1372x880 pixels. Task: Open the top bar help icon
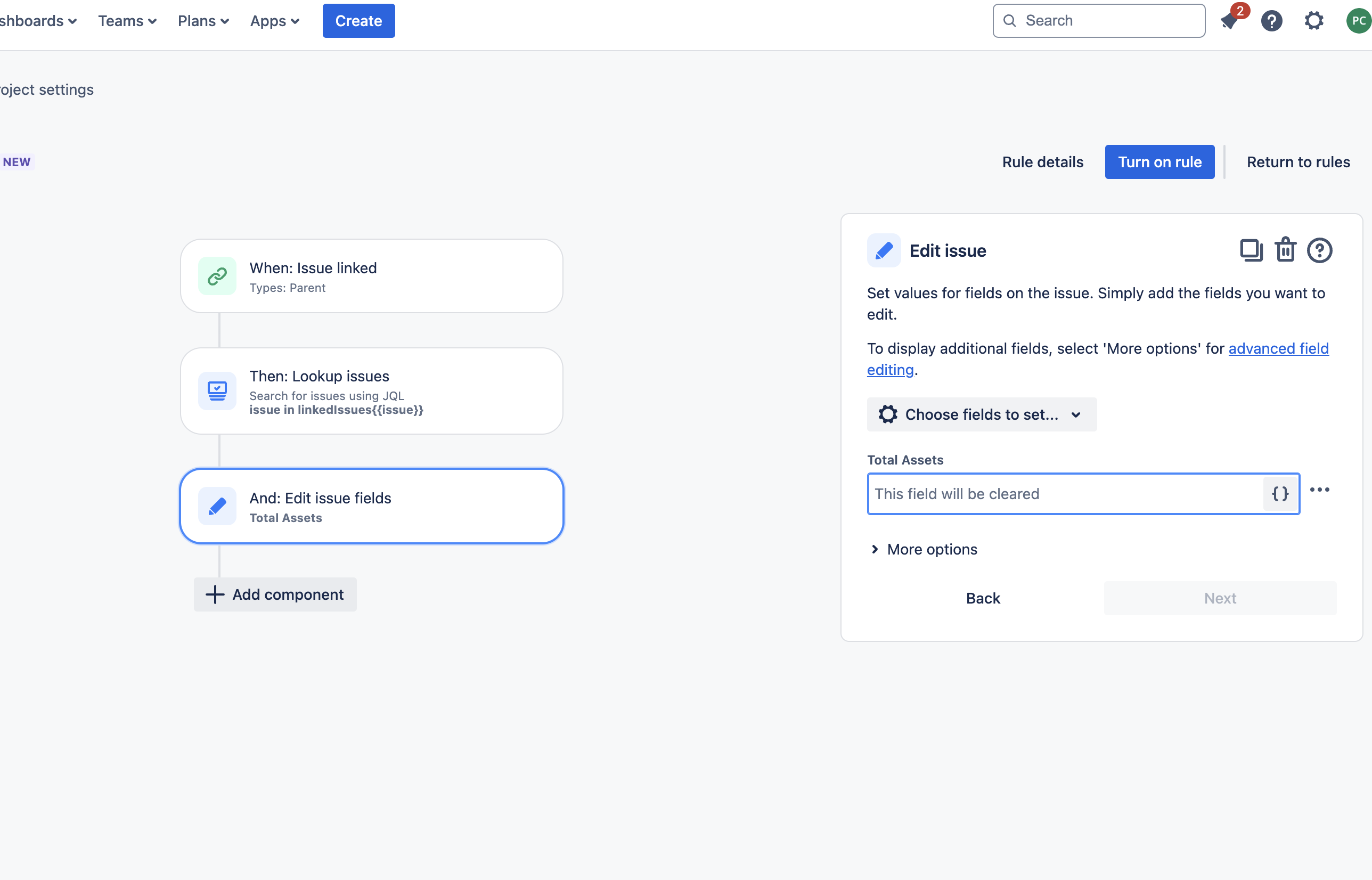1271,21
